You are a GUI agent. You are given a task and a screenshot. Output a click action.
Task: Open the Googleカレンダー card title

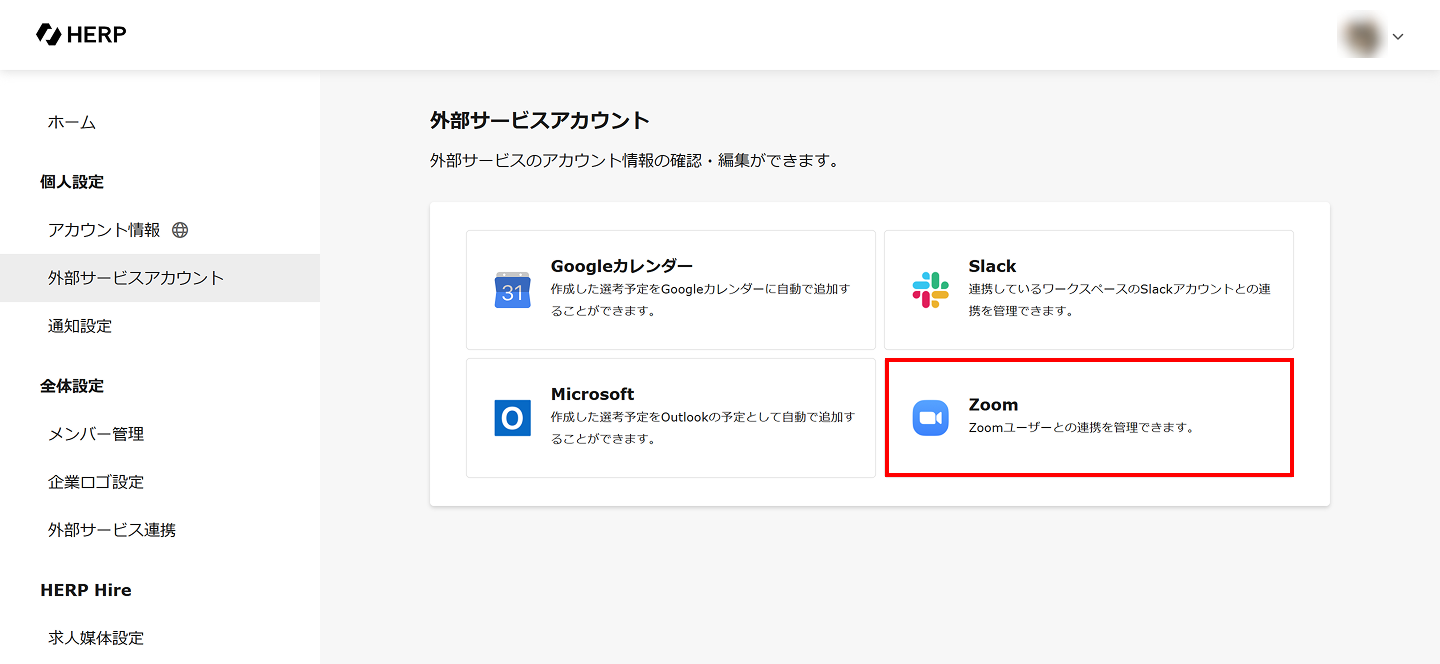point(622,266)
